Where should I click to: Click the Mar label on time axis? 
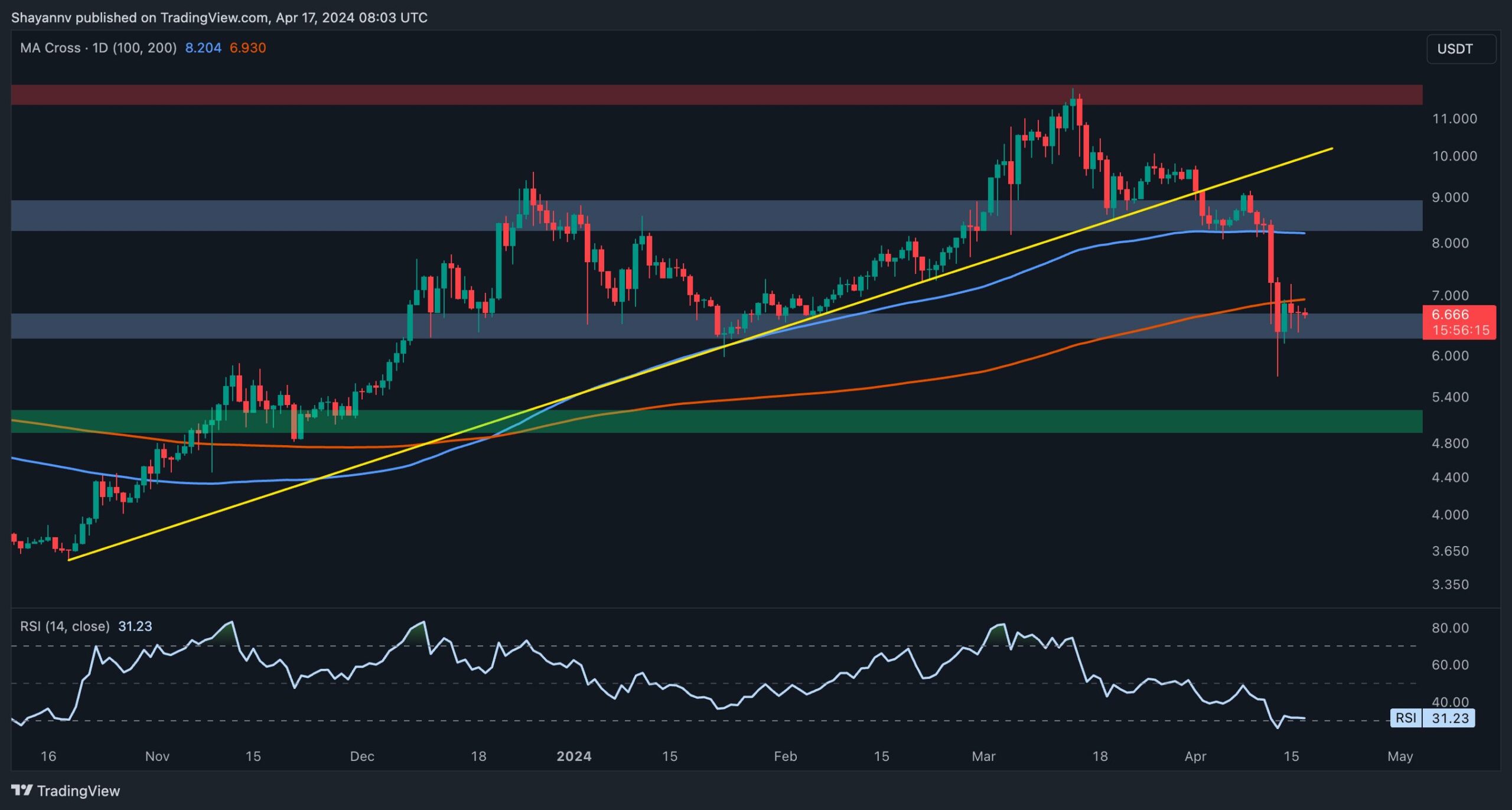pos(983,756)
